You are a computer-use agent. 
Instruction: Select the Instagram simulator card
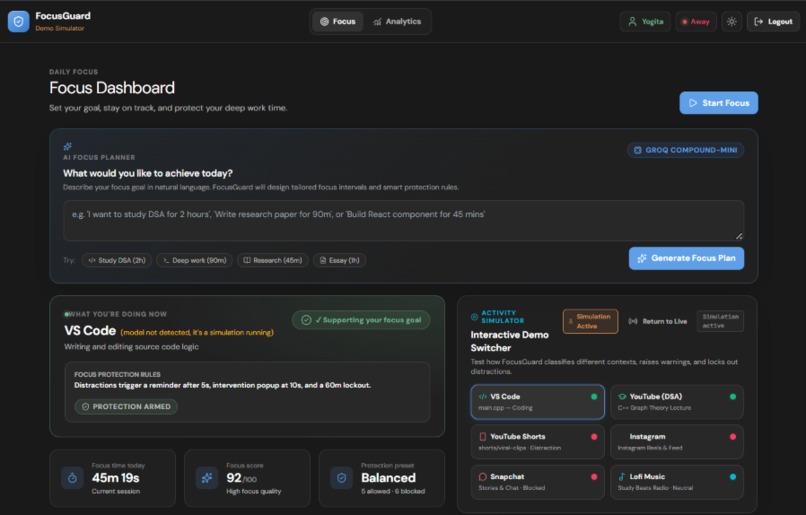[x=676, y=442]
